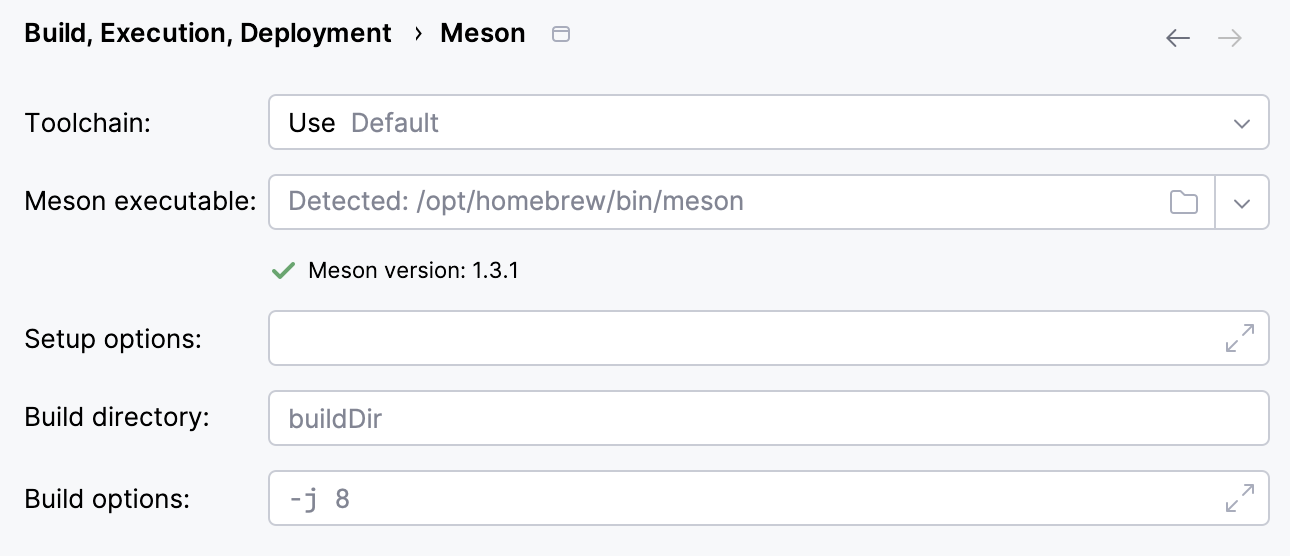Screen dimensions: 1290x556
Task: Click the 'Build directory:' label
Action: 117,417
